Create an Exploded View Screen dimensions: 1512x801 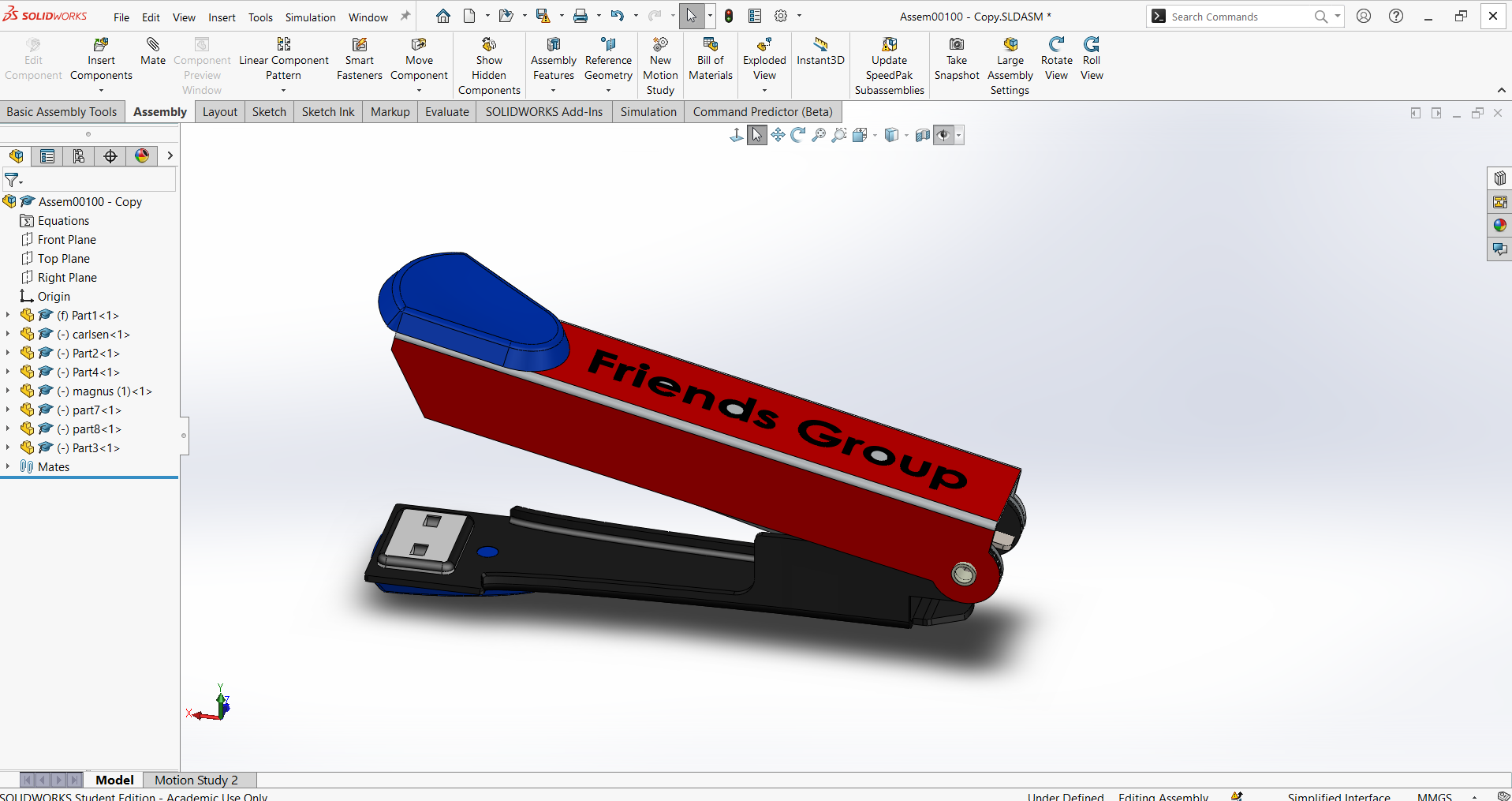[x=764, y=60]
